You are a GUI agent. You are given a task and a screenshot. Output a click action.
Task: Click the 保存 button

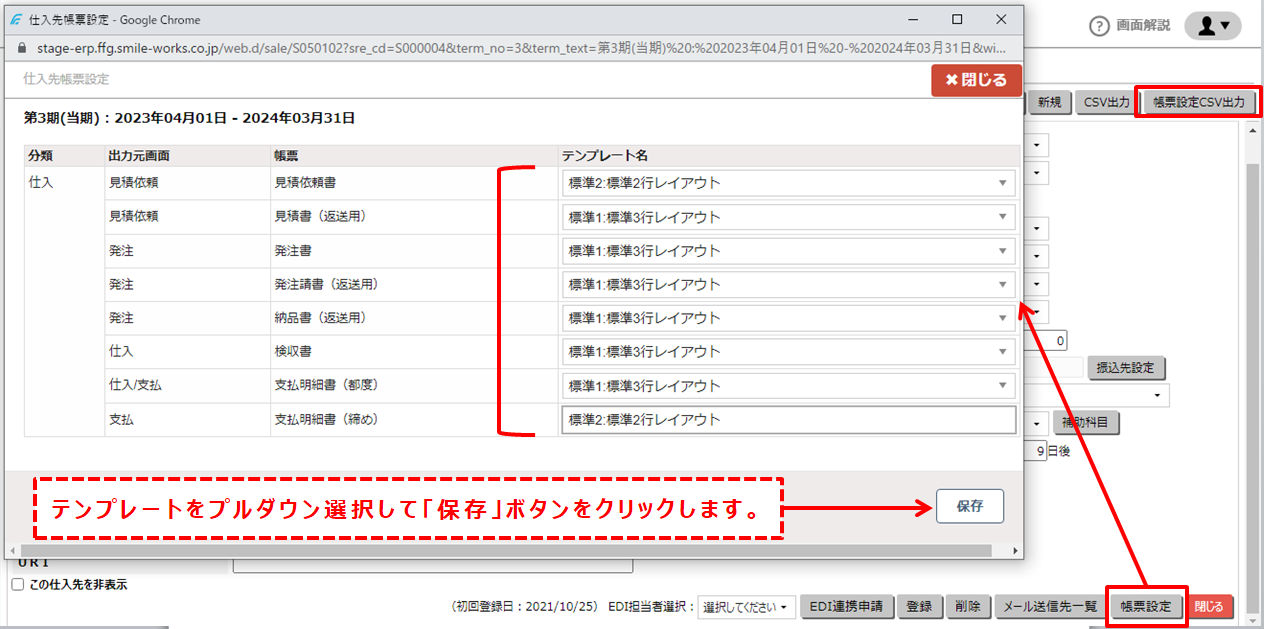point(969,506)
